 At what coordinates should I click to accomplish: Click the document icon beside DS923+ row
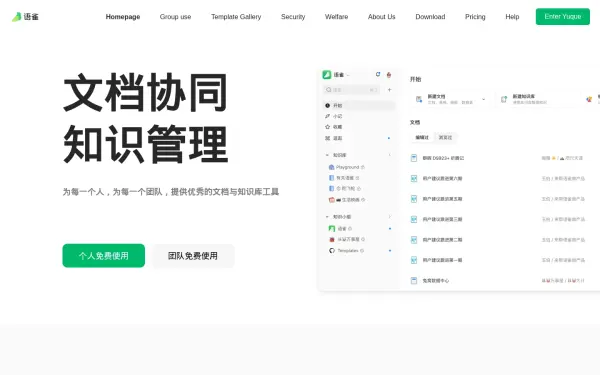[414, 158]
